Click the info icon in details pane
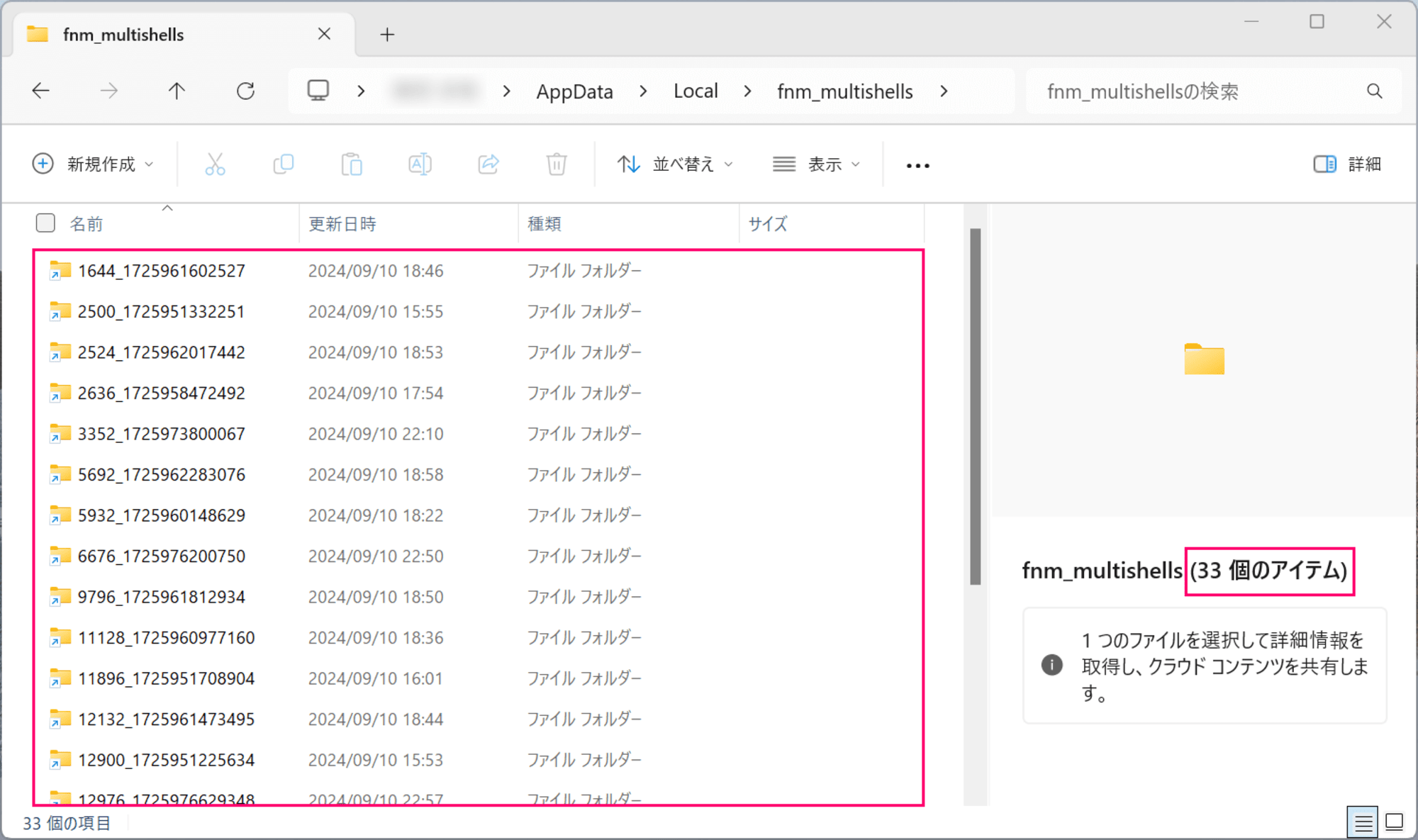This screenshot has width=1418, height=840. [1051, 665]
